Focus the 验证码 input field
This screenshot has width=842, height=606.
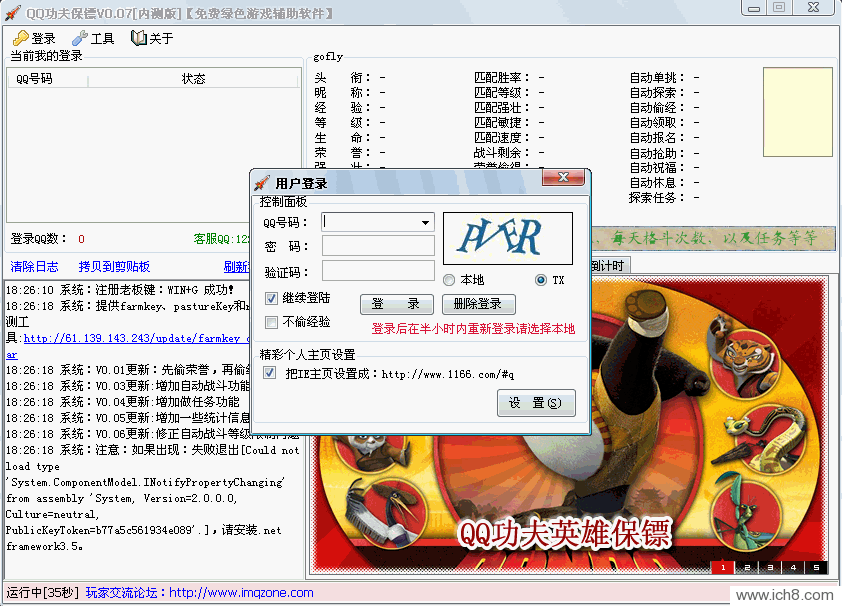pos(378,271)
